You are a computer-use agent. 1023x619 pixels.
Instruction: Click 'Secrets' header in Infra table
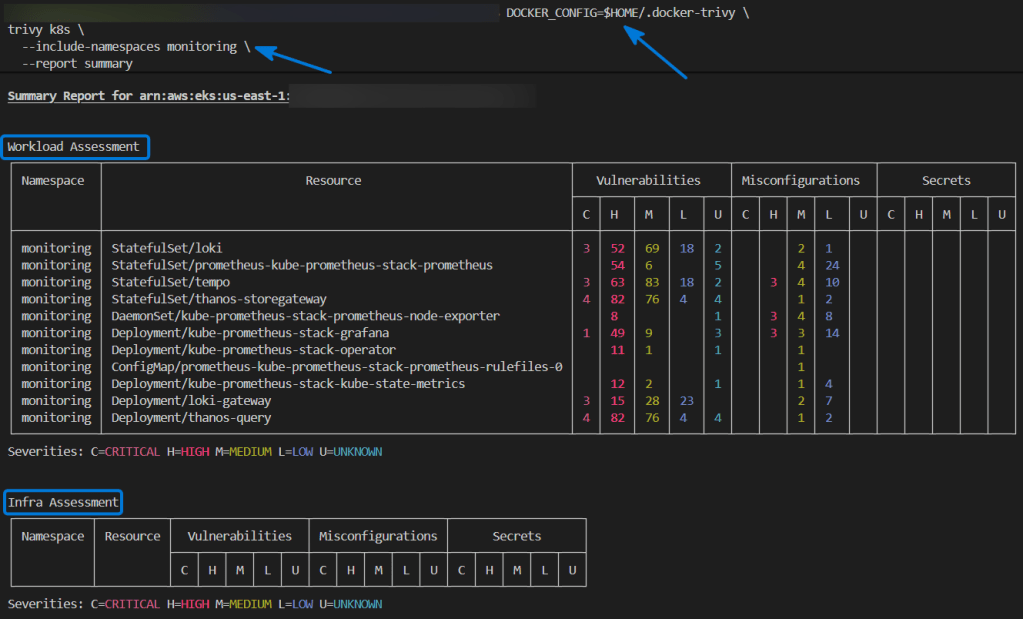(x=517, y=536)
